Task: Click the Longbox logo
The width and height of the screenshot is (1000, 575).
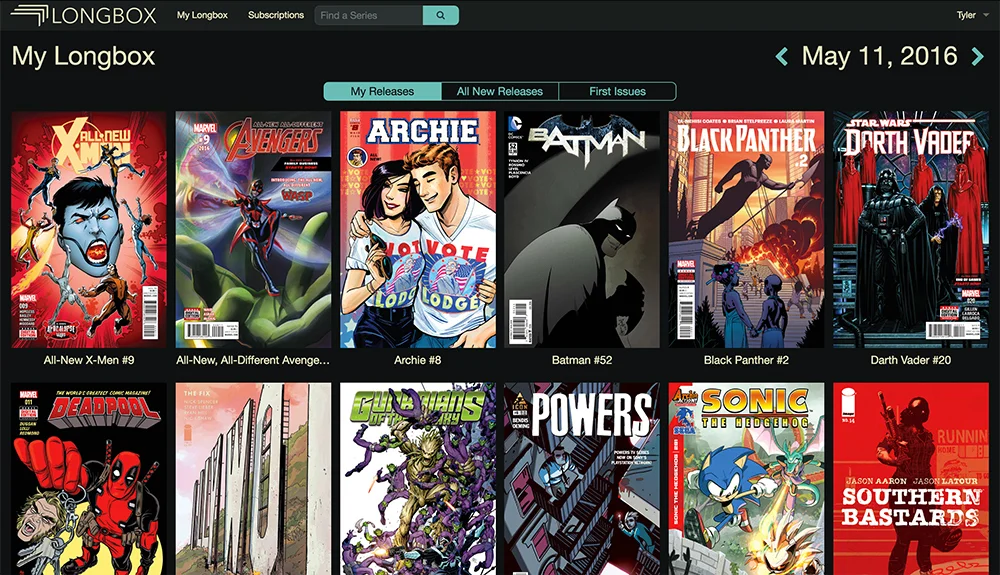Action: click(84, 15)
